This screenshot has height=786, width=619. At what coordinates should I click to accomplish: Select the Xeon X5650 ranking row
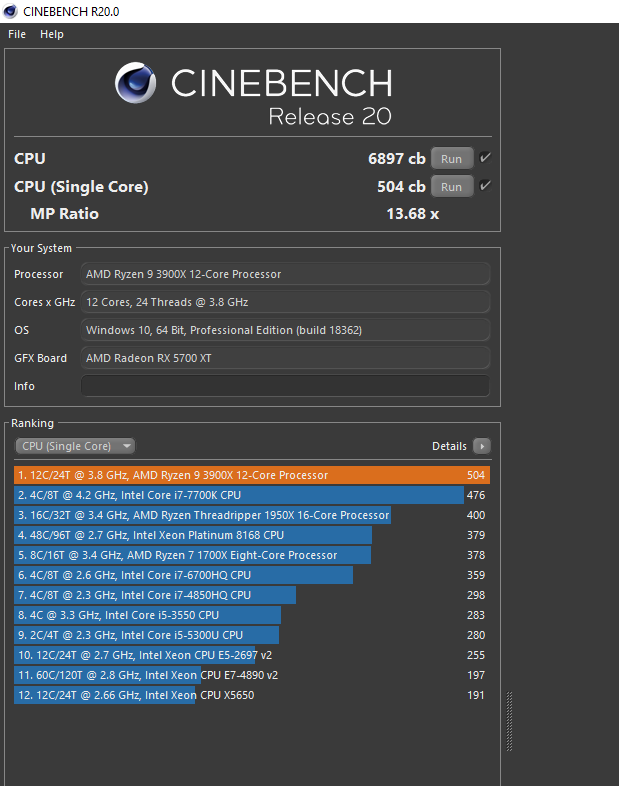pyautogui.click(x=251, y=695)
